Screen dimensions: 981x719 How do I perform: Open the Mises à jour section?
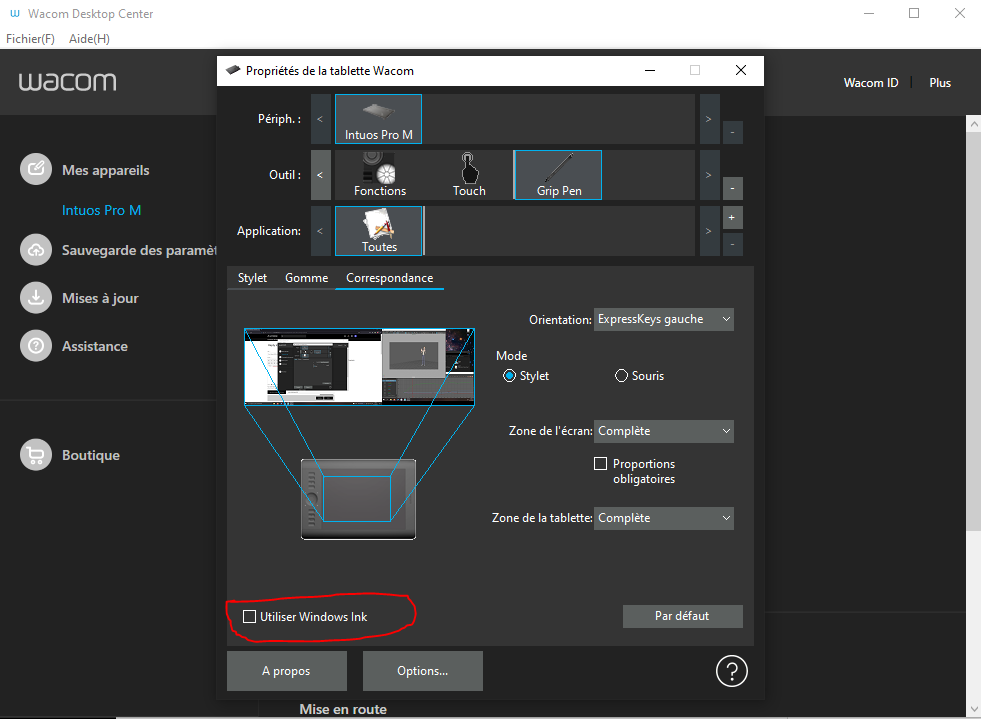[x=98, y=297]
